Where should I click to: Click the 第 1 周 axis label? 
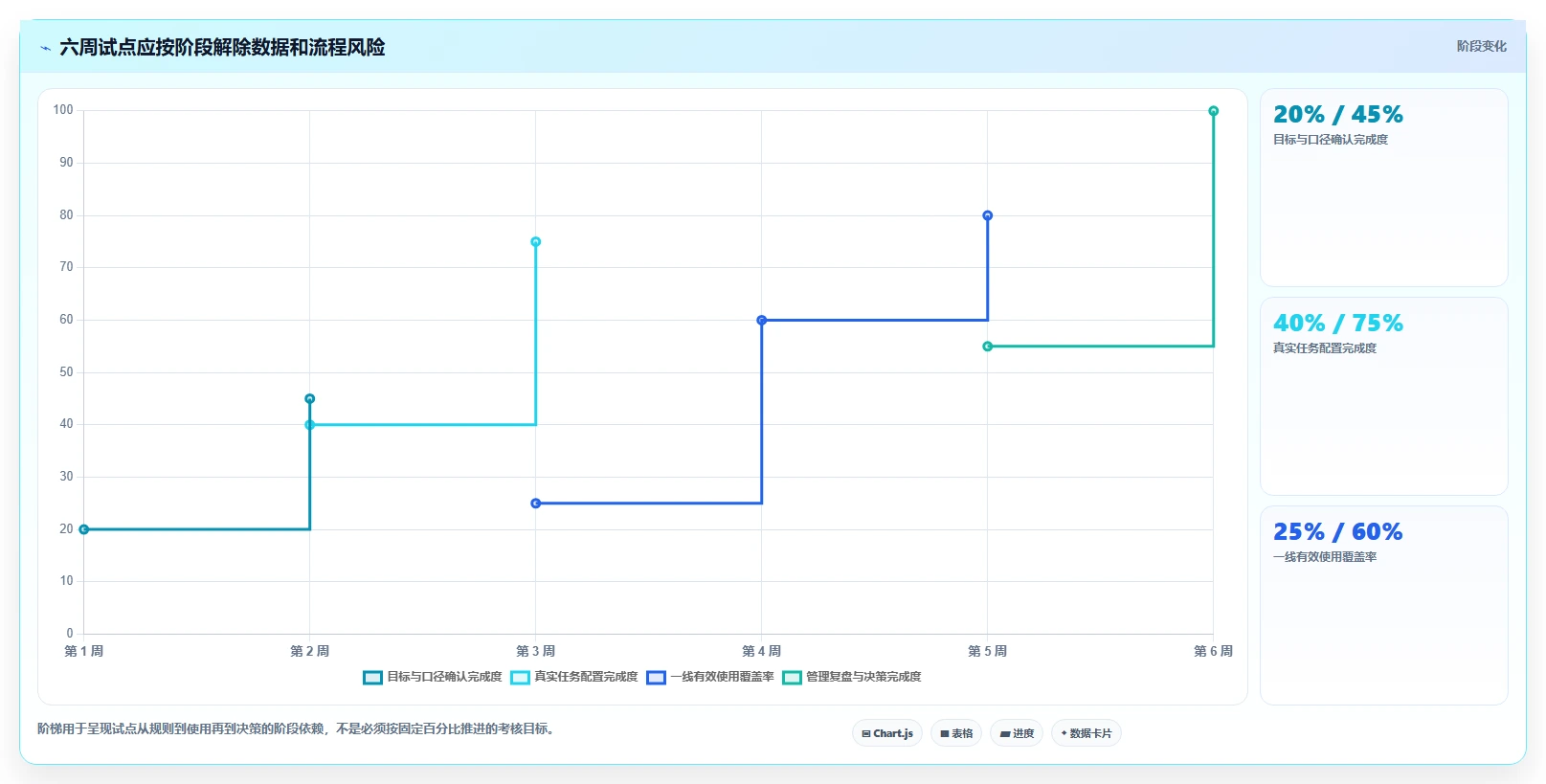pyautogui.click(x=83, y=651)
